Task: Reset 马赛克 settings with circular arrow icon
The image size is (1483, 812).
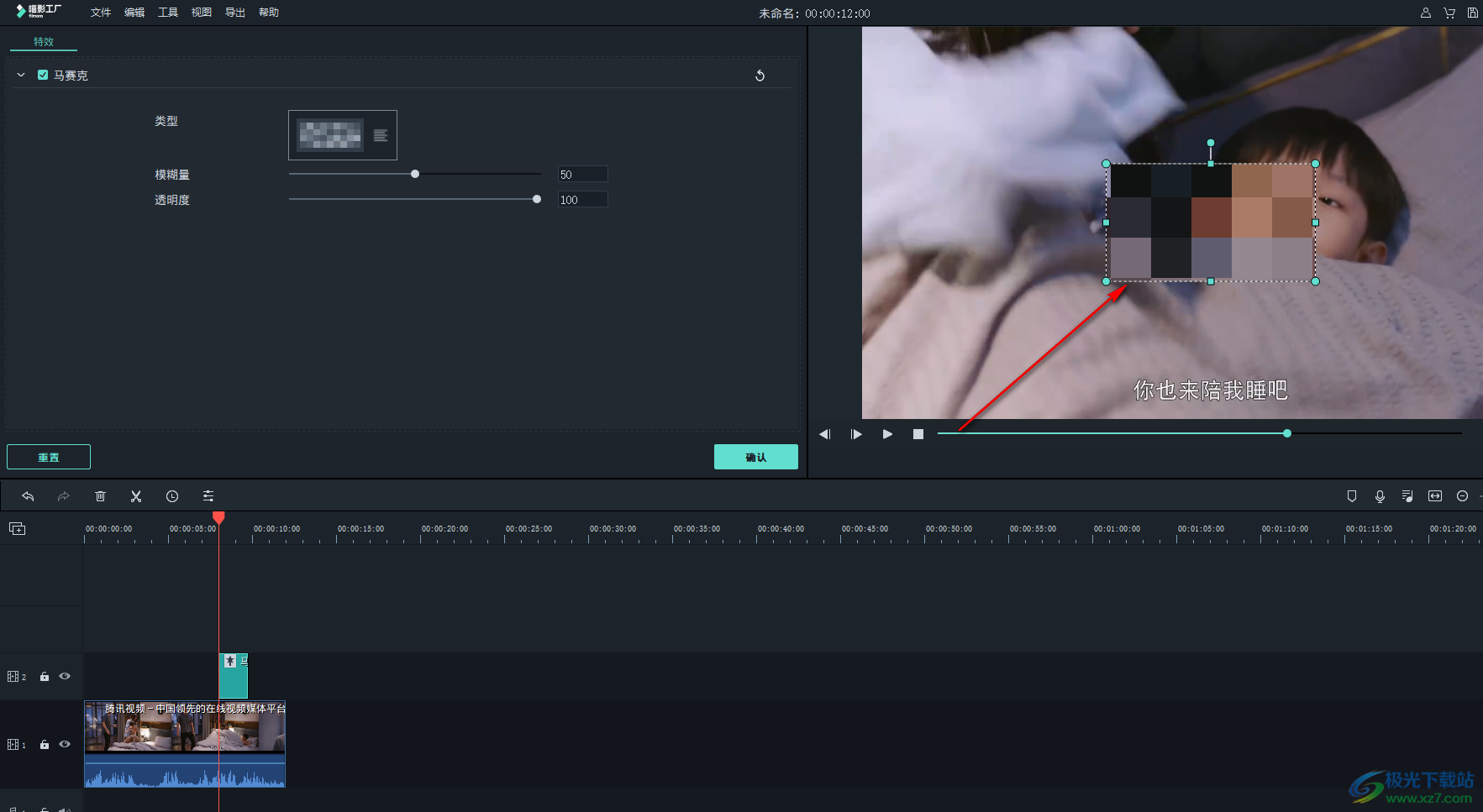Action: click(x=760, y=76)
